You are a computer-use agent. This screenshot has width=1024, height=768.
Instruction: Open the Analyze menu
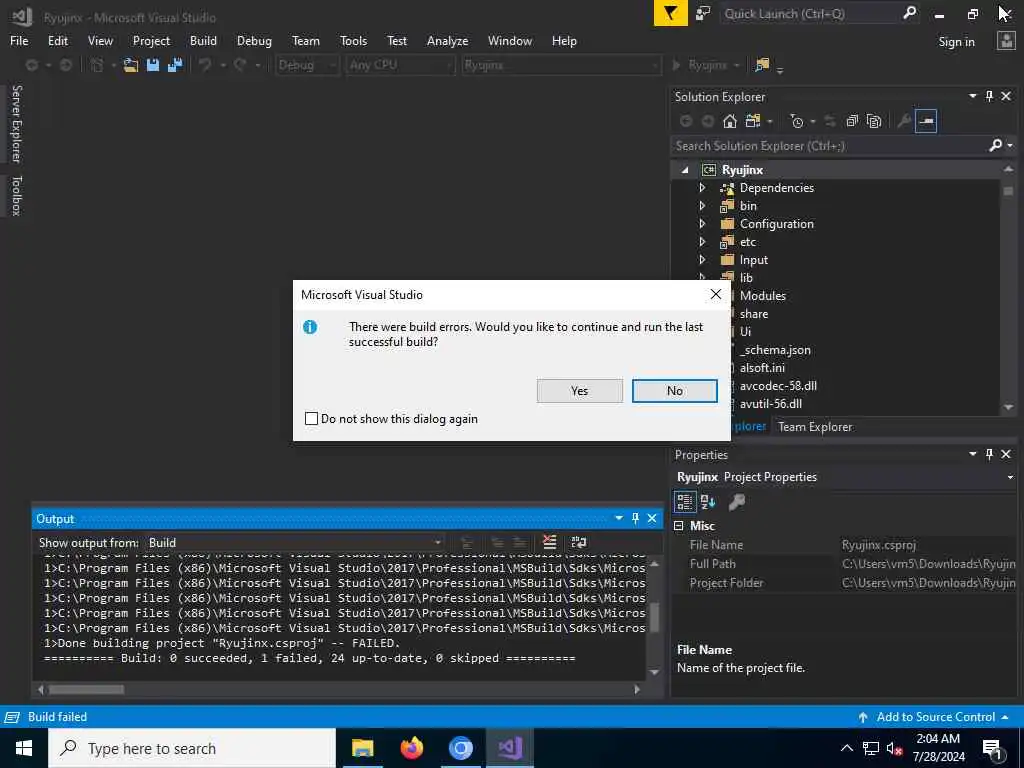[x=447, y=40]
